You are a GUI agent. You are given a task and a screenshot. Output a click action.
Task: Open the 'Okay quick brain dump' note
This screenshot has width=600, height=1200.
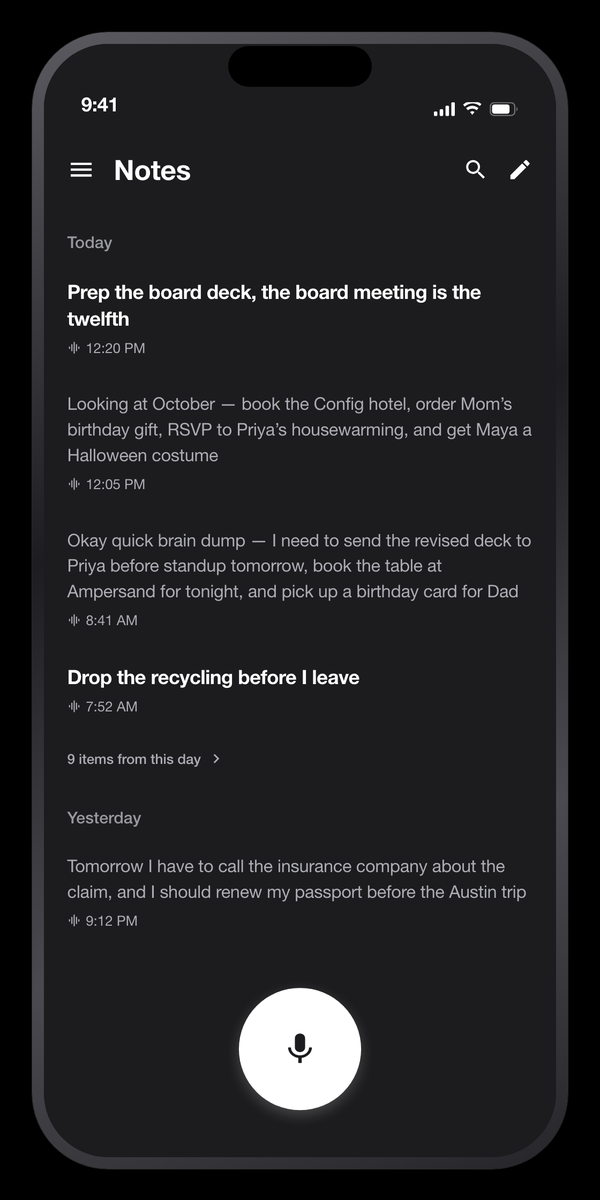point(300,579)
